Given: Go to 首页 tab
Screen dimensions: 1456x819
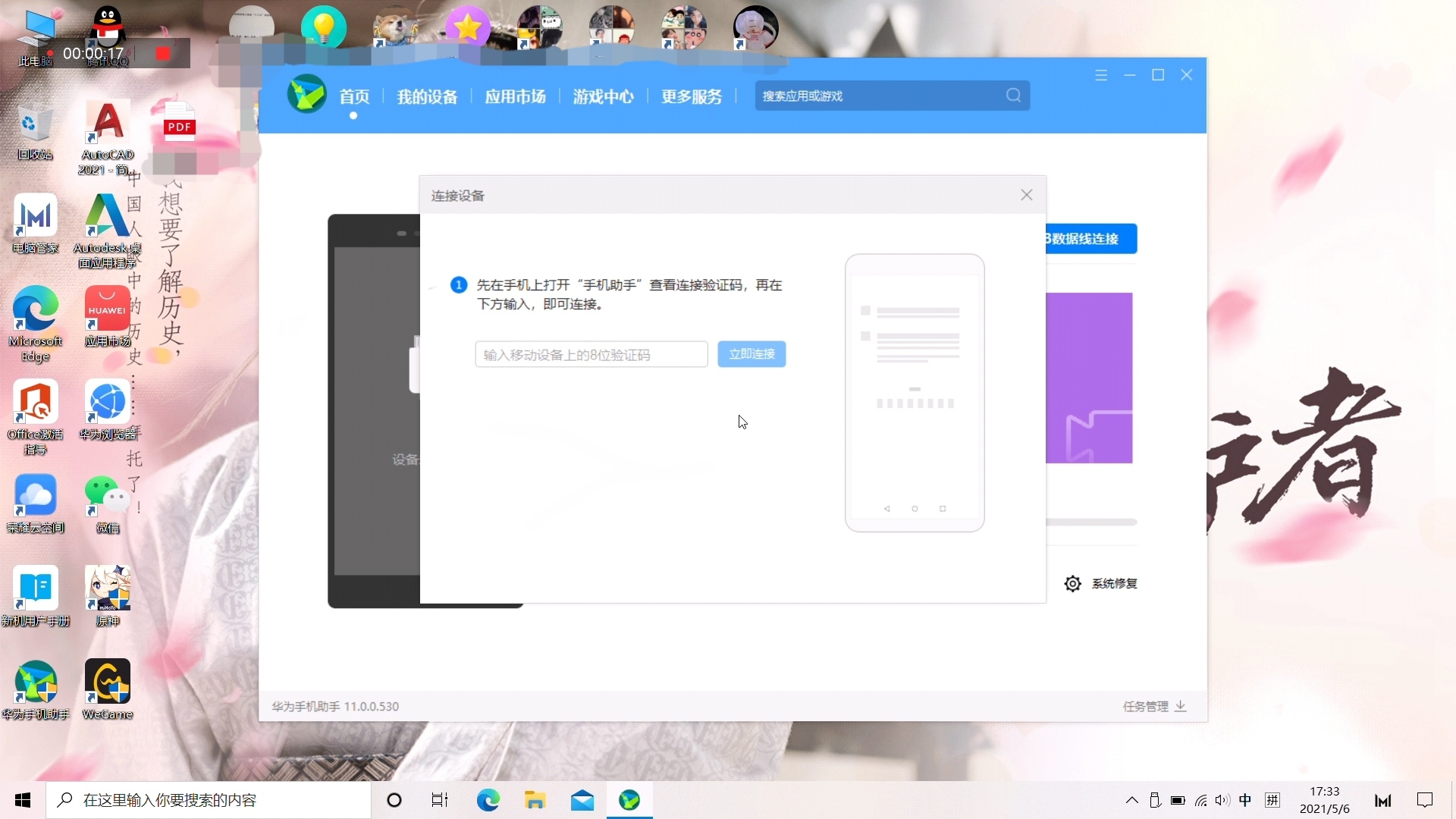Looking at the screenshot, I should pyautogui.click(x=354, y=96).
